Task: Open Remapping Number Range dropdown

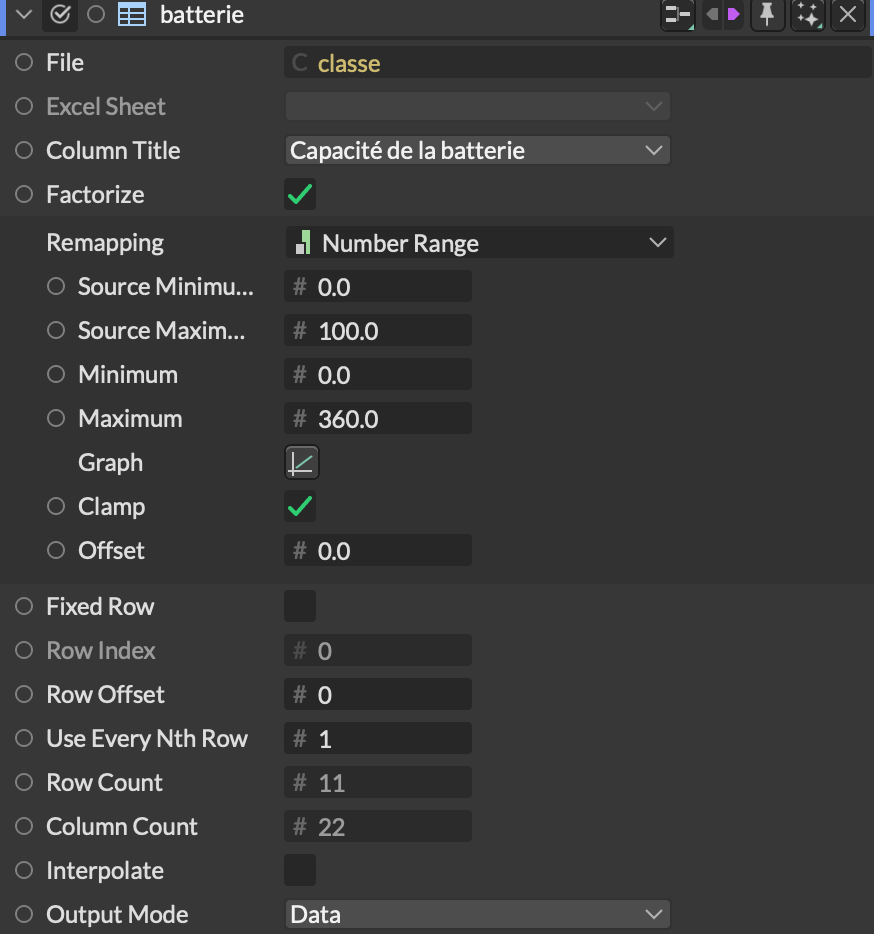Action: coord(479,243)
